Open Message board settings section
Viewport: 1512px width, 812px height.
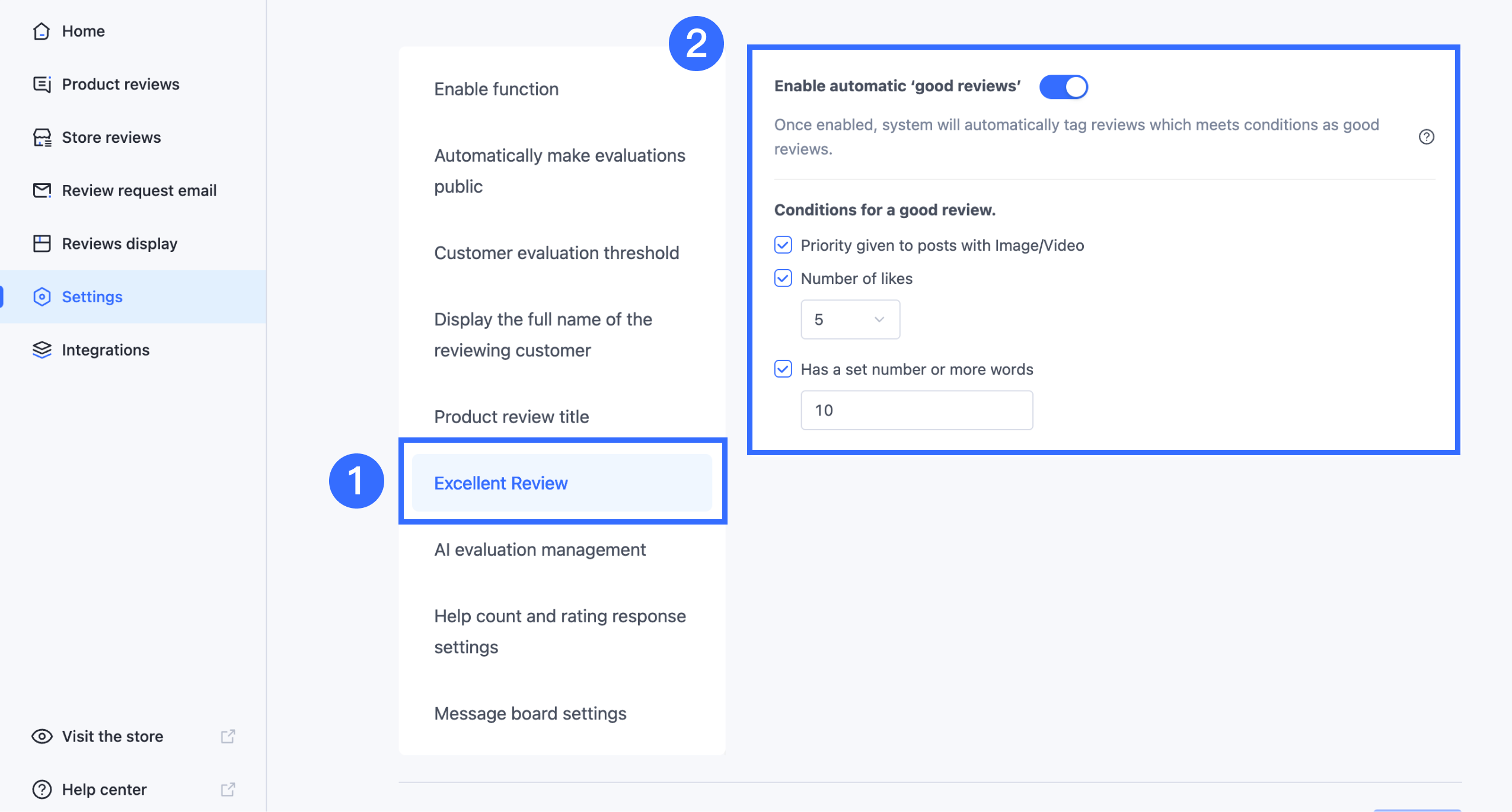(530, 713)
